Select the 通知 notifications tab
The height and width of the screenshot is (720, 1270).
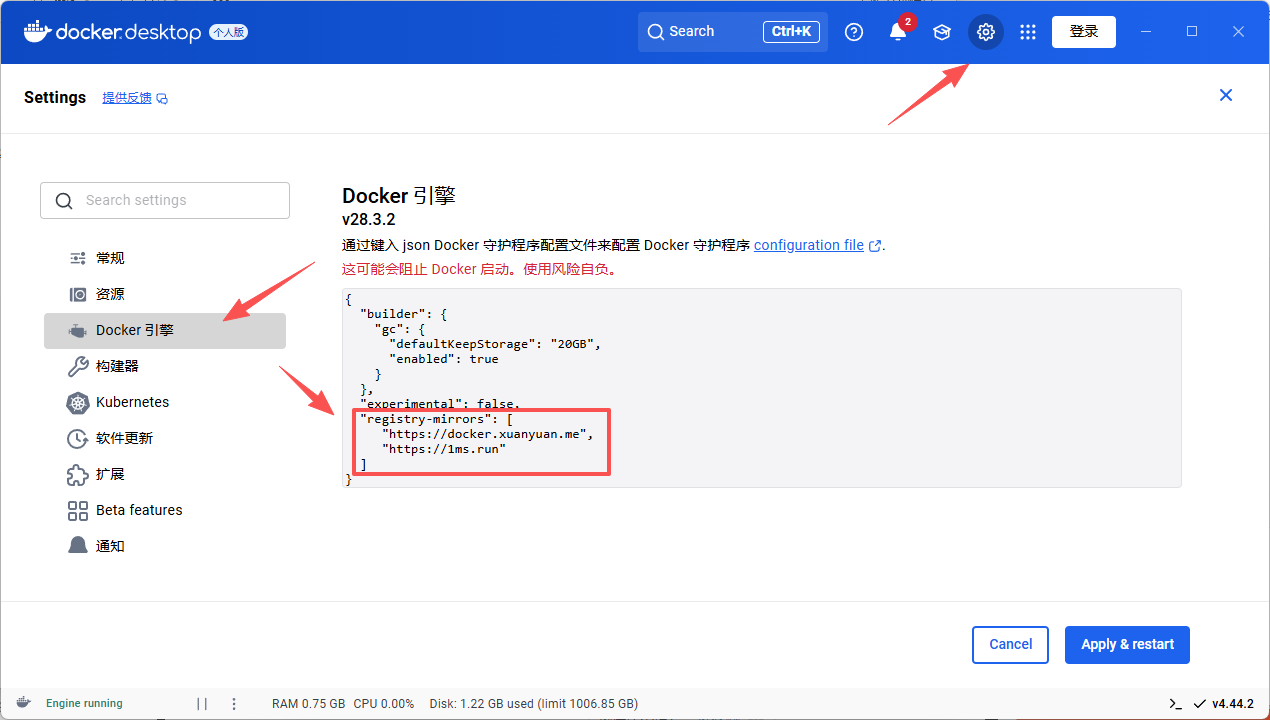[165, 546]
